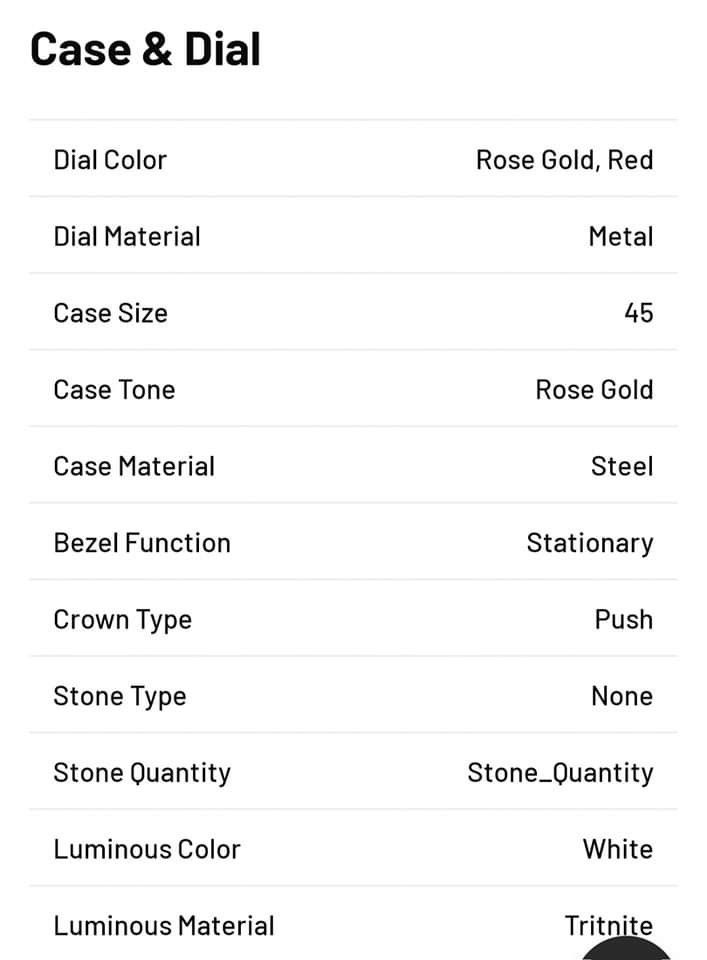Tap the Rose Gold, Red value
The image size is (707, 960).
564,160
